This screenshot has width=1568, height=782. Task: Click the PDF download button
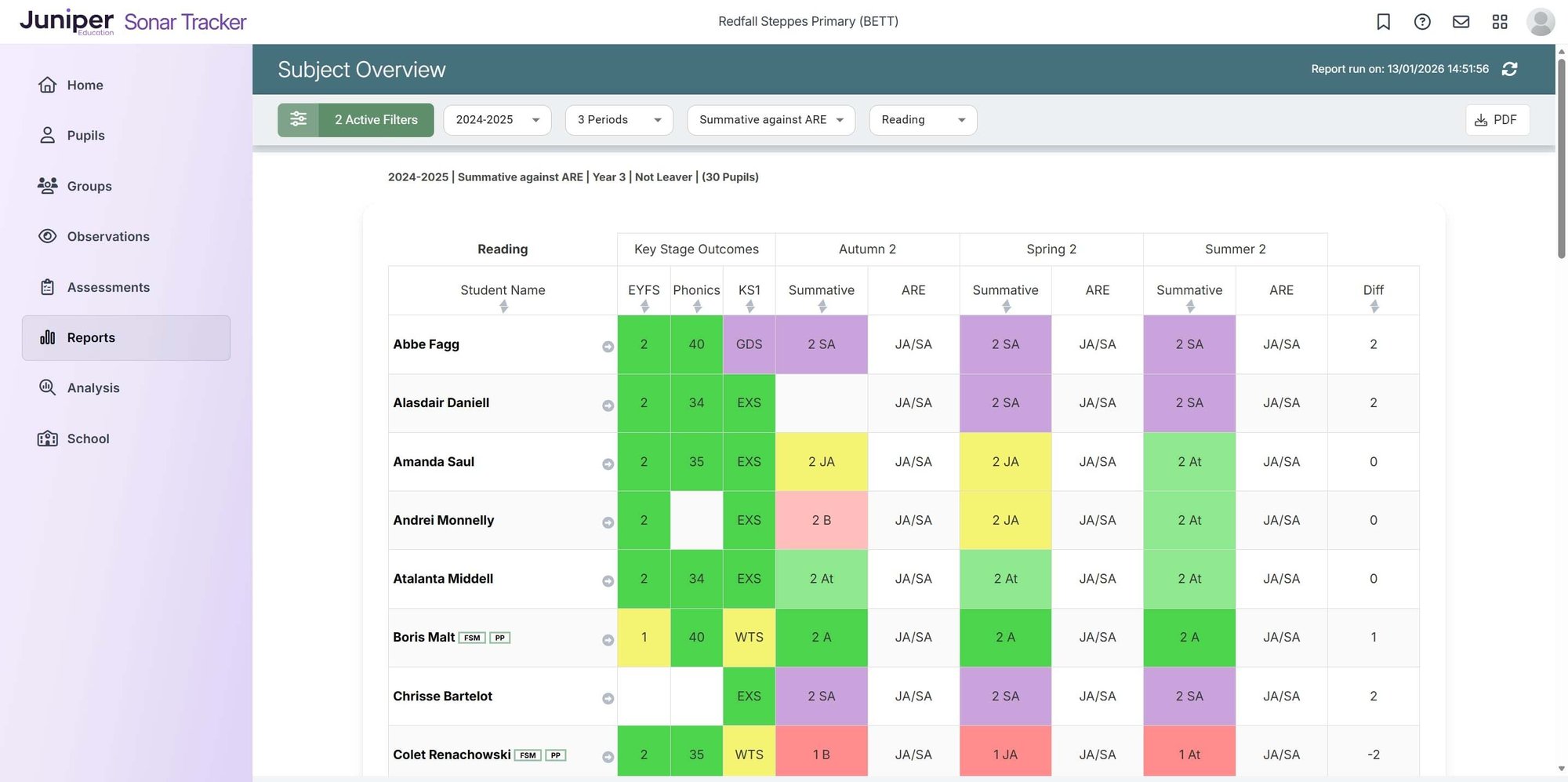tap(1497, 119)
